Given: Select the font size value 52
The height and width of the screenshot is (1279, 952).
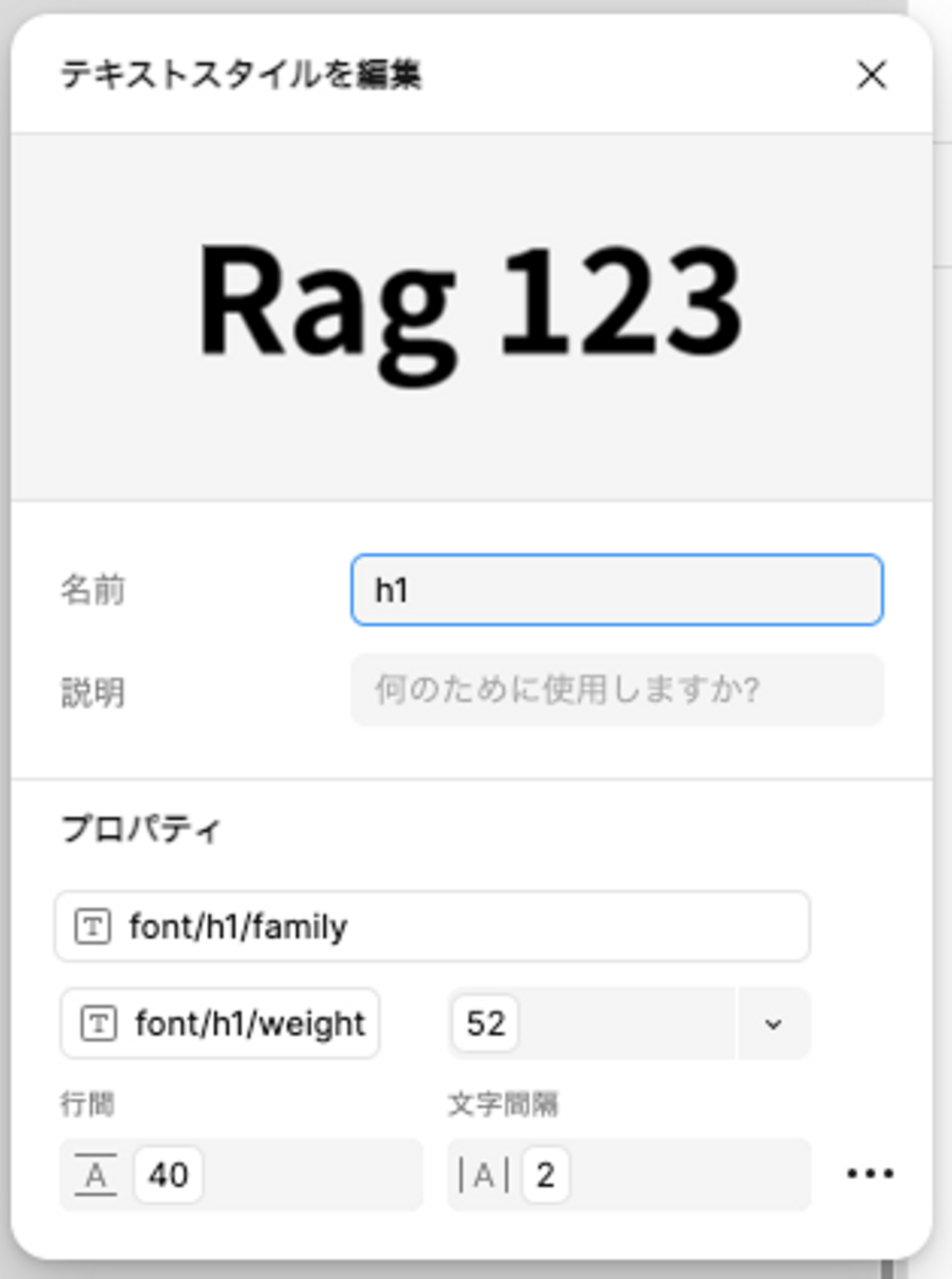Looking at the screenshot, I should (x=485, y=1023).
